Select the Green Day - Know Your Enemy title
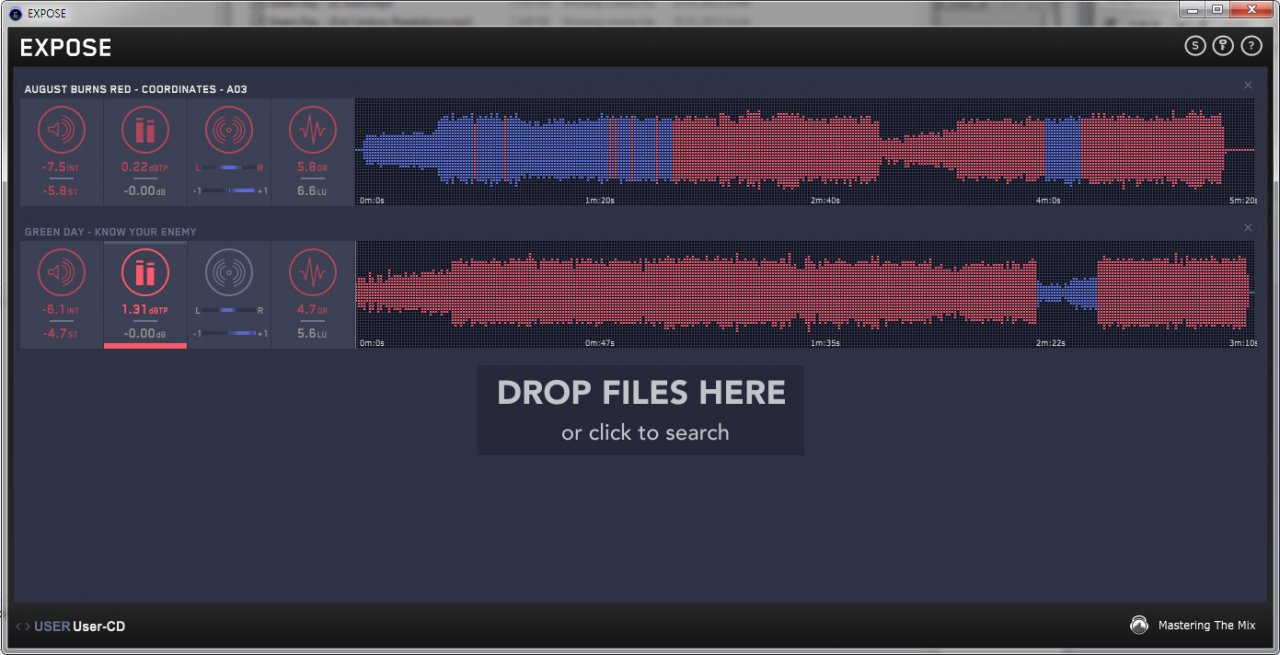The width and height of the screenshot is (1280, 655). pos(110,232)
